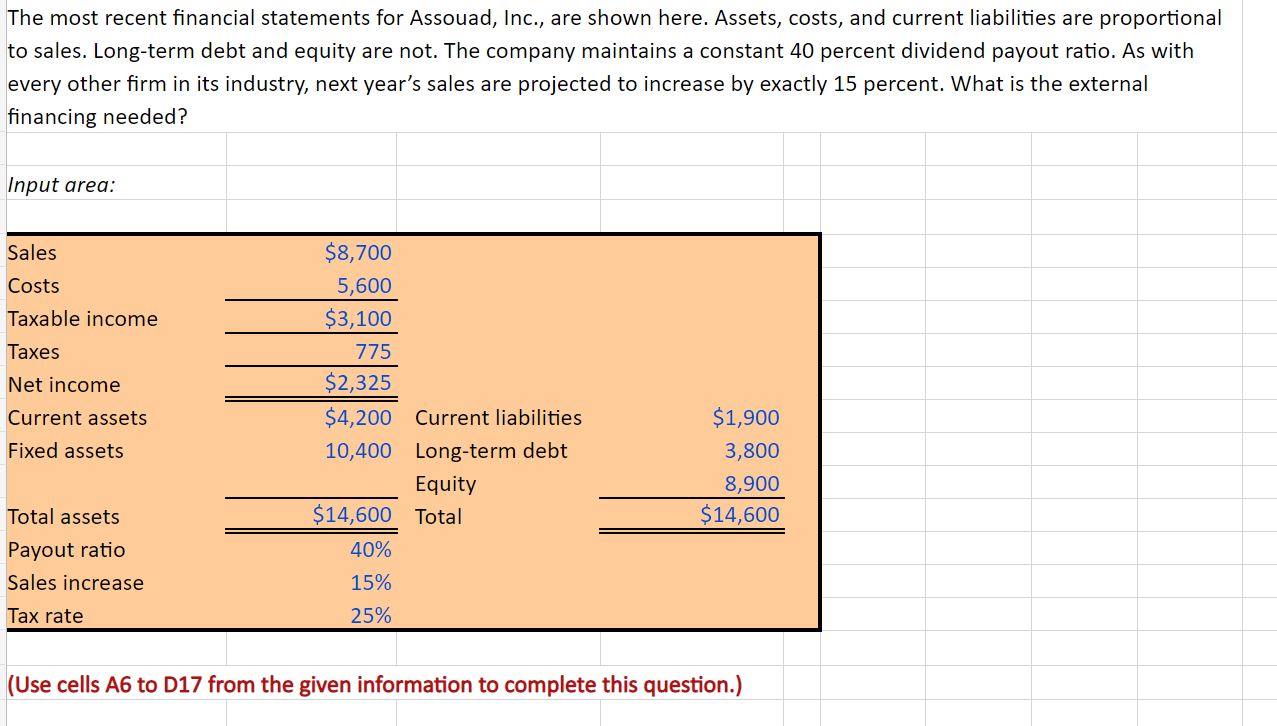Screen dimensions: 1277x726
Task: Select the Payout ratio label
Action: point(67,549)
